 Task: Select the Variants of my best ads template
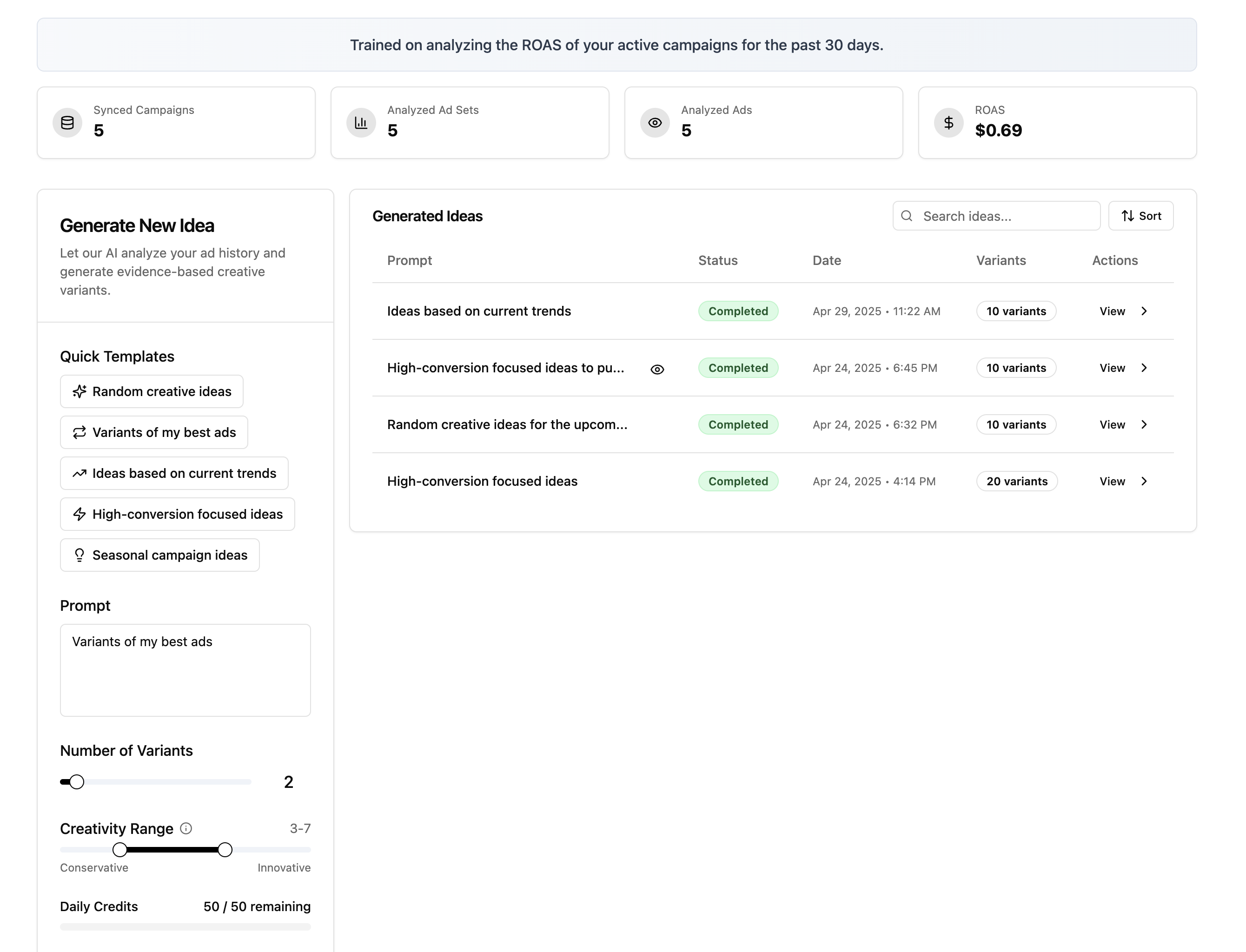(x=153, y=432)
